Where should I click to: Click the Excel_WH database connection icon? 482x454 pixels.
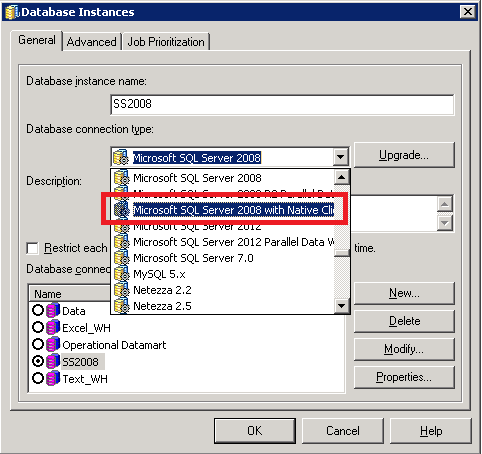coord(53,328)
